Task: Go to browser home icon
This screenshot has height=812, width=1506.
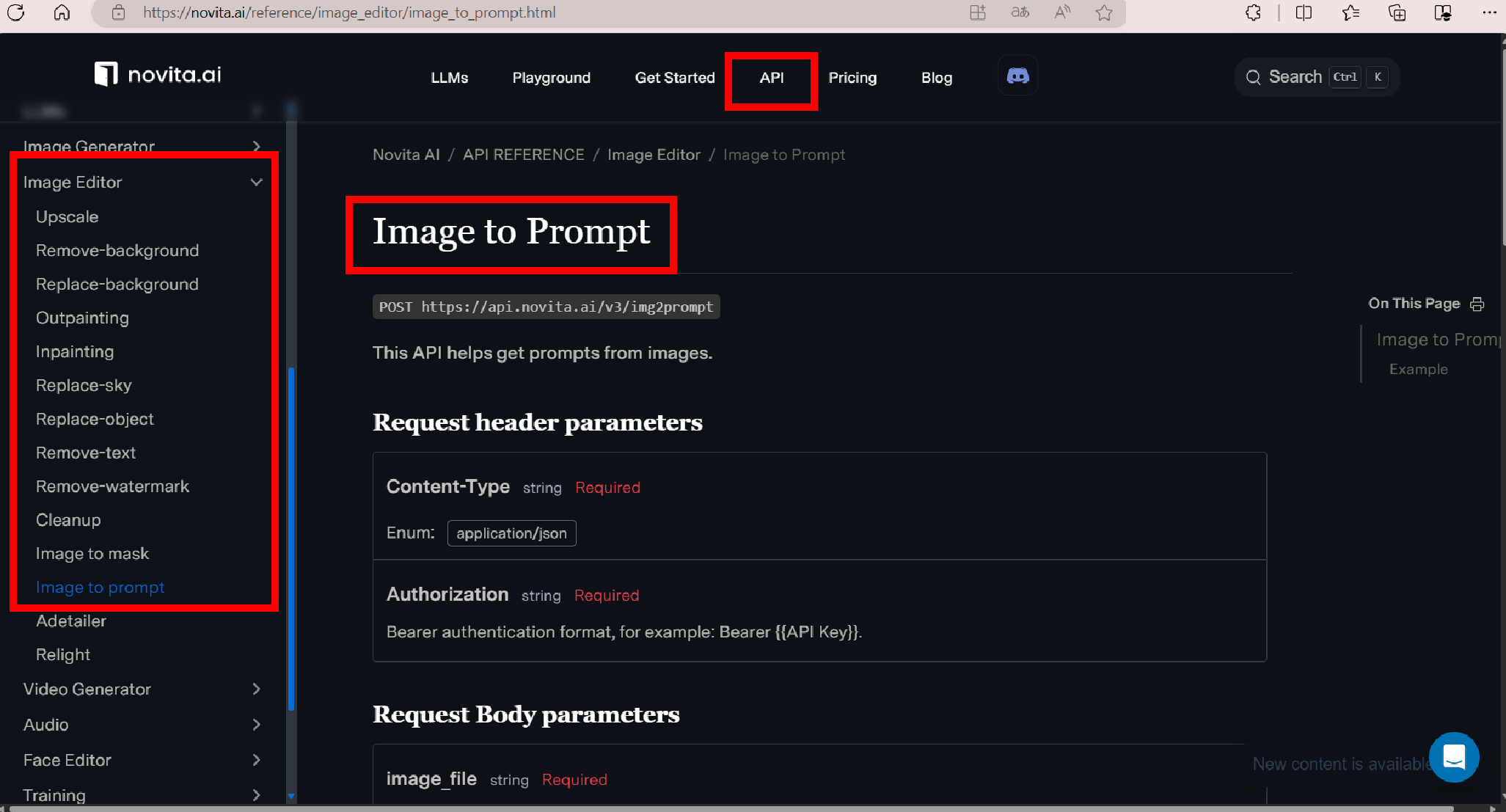Action: point(62,12)
